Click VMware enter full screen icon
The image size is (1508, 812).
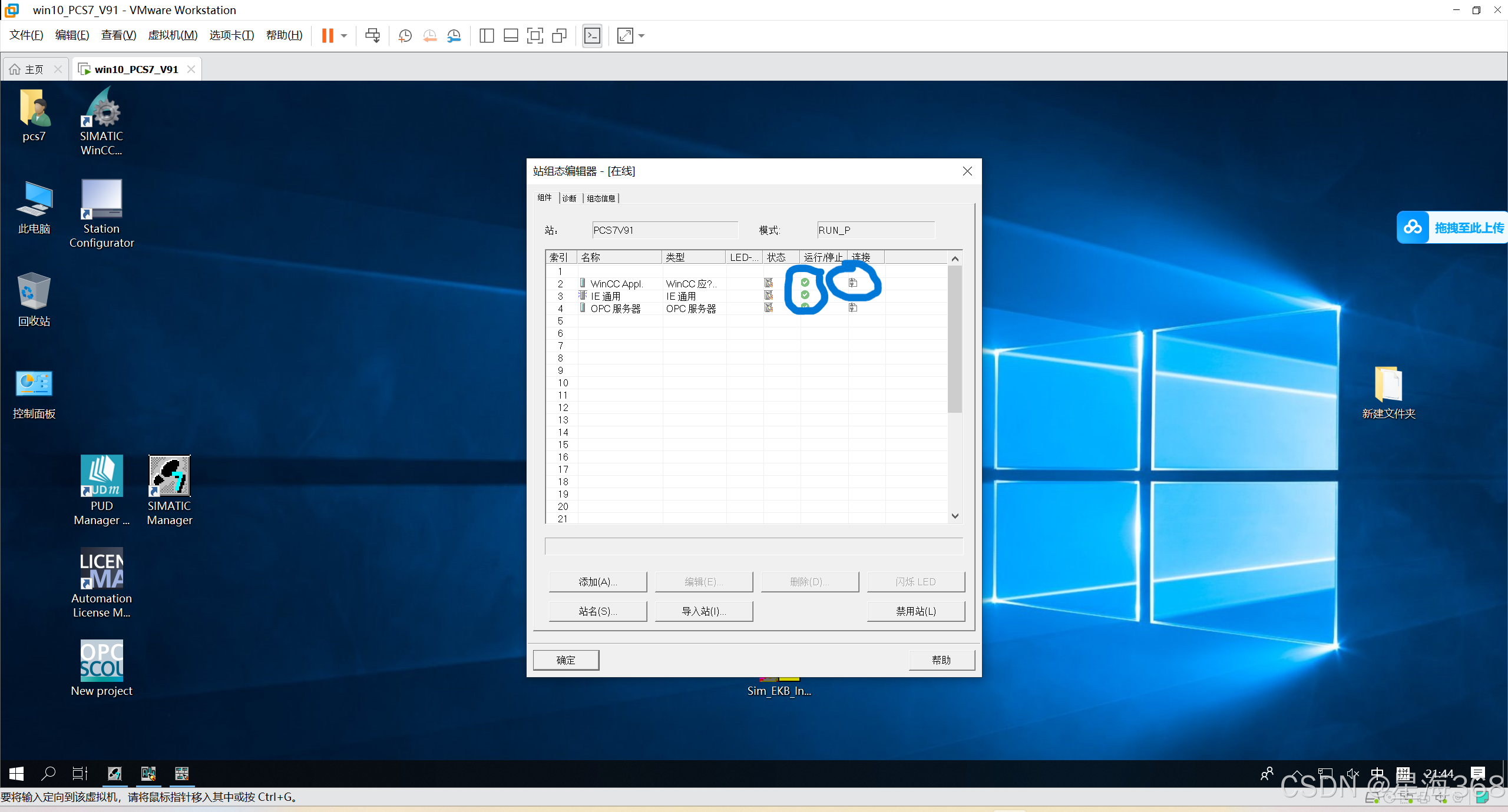(x=534, y=36)
